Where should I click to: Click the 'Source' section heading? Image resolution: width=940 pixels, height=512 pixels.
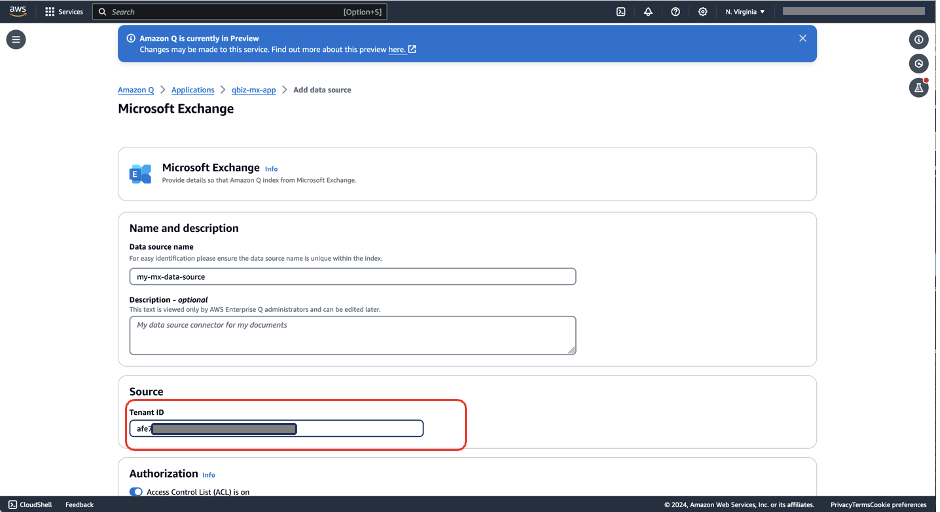pyautogui.click(x=146, y=391)
